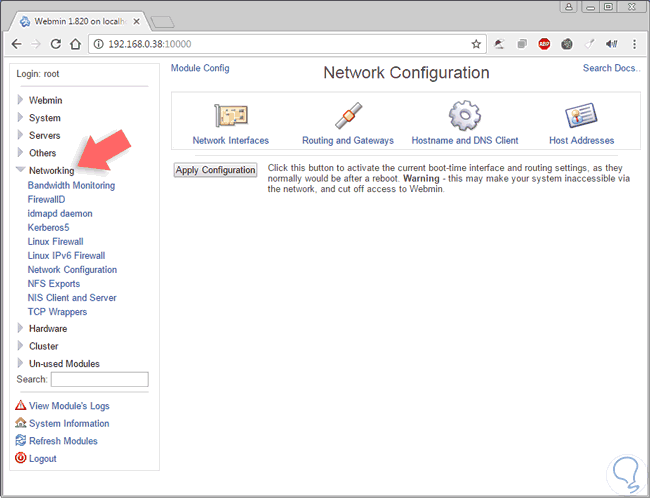Click the first extension icon right of the bookmark star
650x498 pixels.
coord(499,44)
